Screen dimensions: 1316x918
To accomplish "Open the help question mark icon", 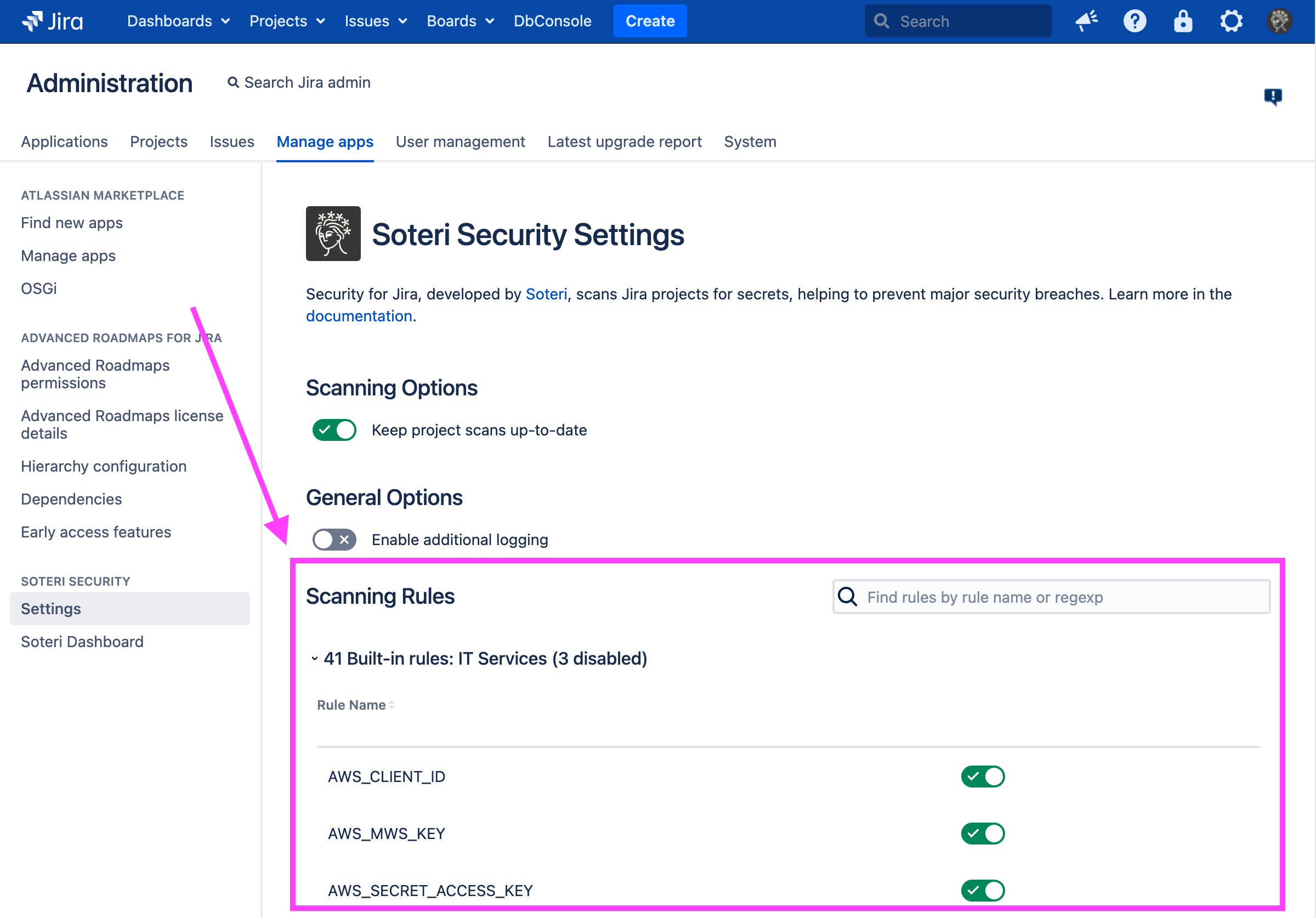I will [1135, 21].
